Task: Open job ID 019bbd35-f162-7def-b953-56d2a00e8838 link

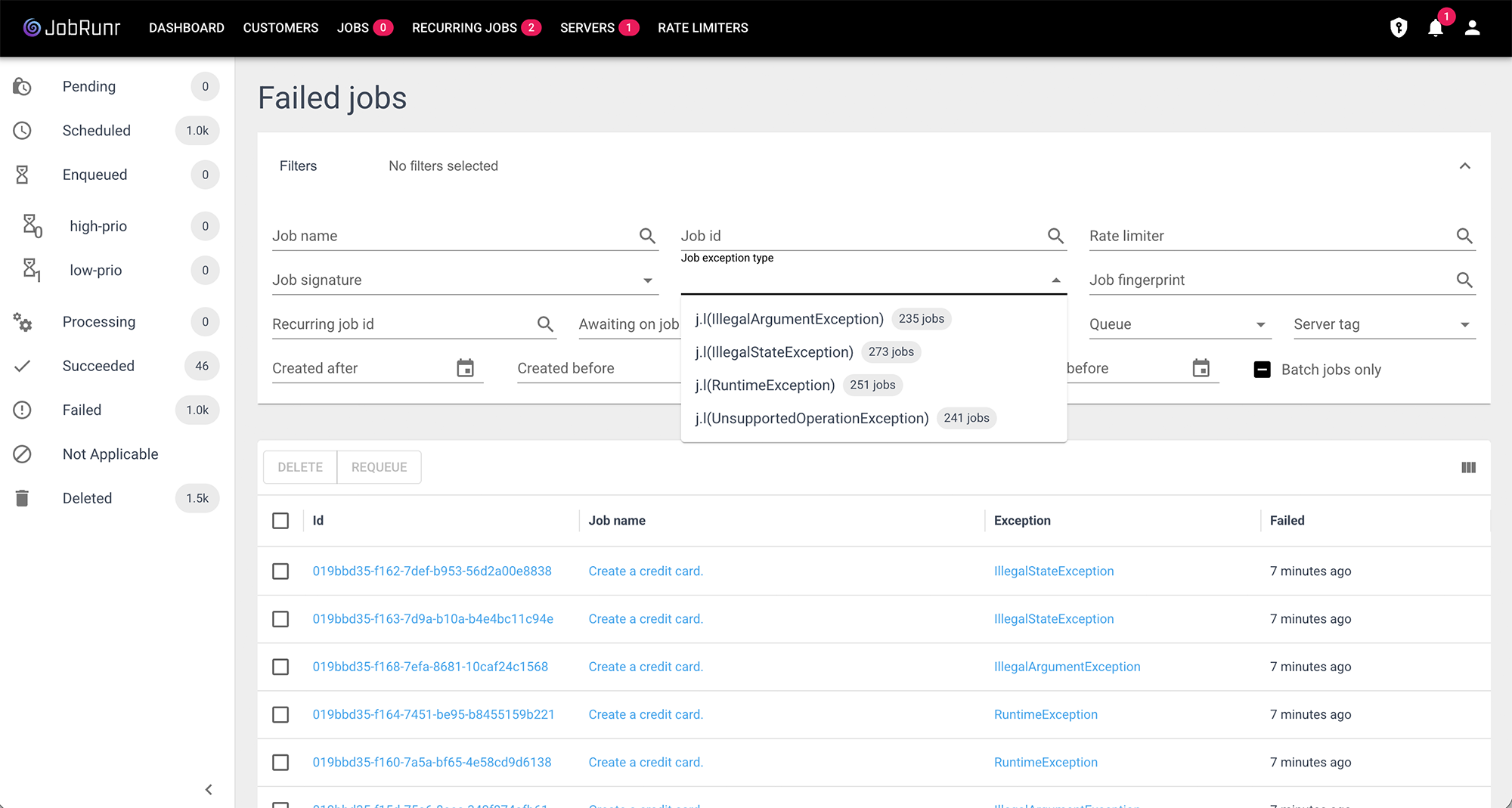Action: 432,571
